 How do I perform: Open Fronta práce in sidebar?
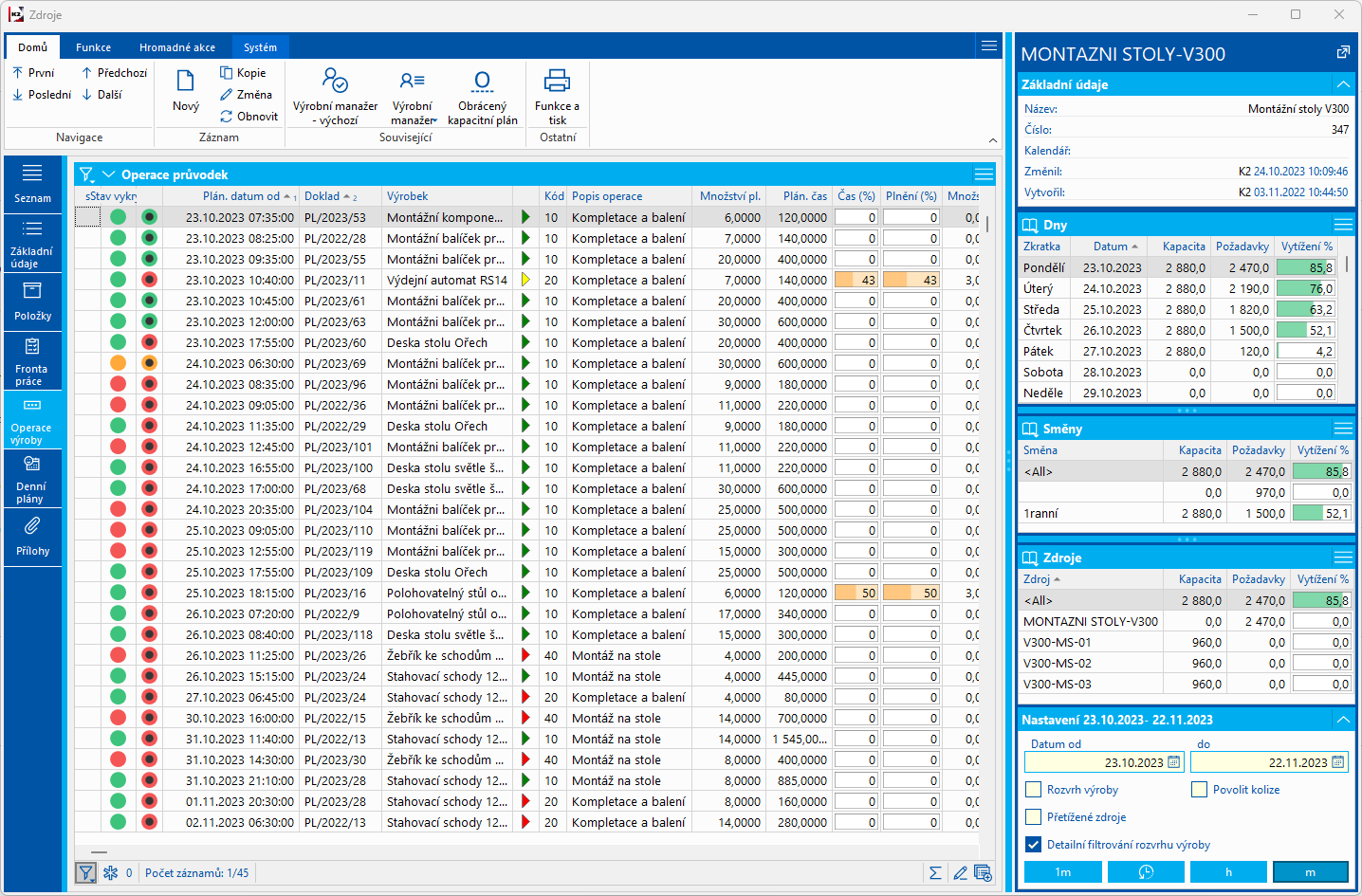point(32,361)
